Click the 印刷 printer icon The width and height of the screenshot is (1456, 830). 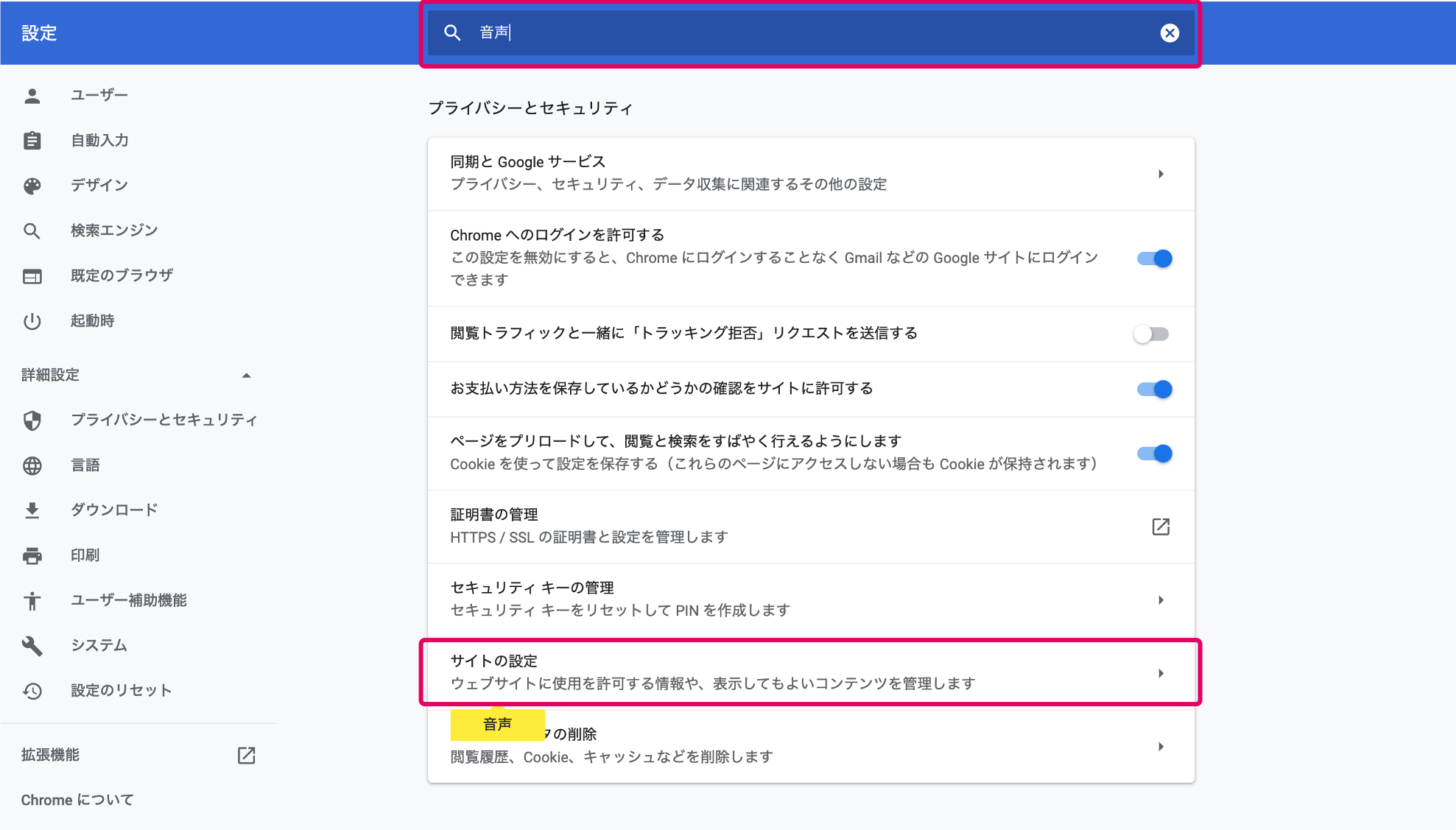[32, 555]
